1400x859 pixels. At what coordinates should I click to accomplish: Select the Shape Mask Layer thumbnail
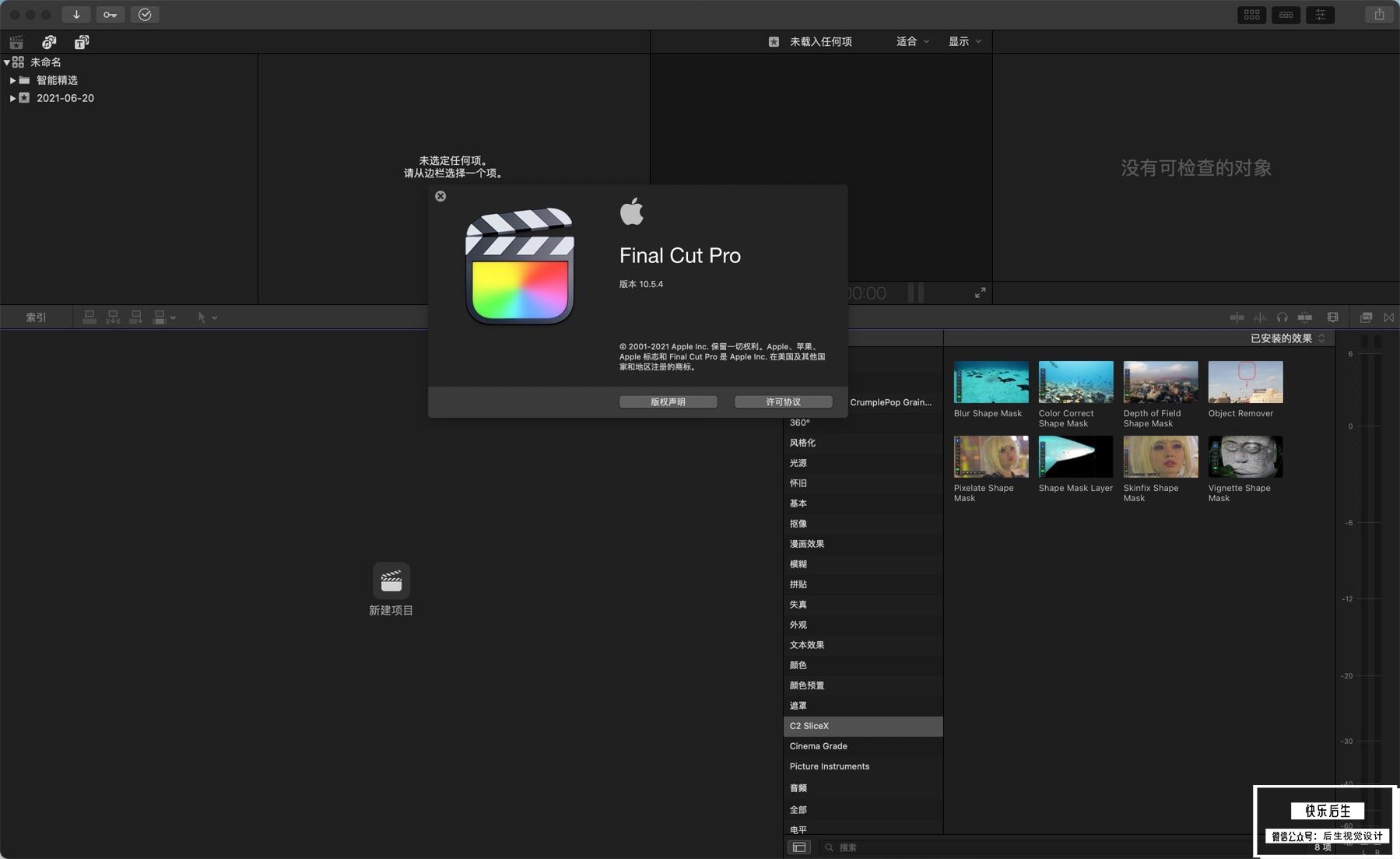[1075, 457]
